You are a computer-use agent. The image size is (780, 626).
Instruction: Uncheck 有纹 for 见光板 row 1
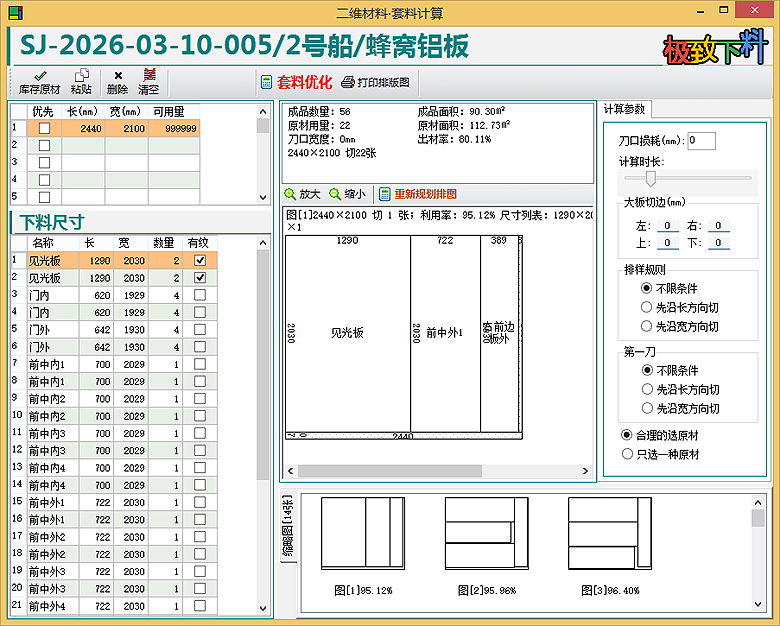pos(200,260)
